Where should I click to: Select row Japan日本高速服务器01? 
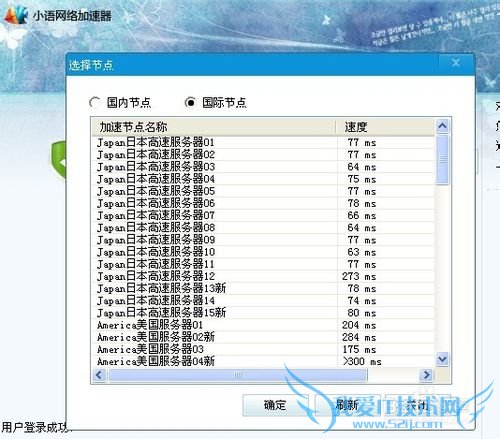point(263,143)
